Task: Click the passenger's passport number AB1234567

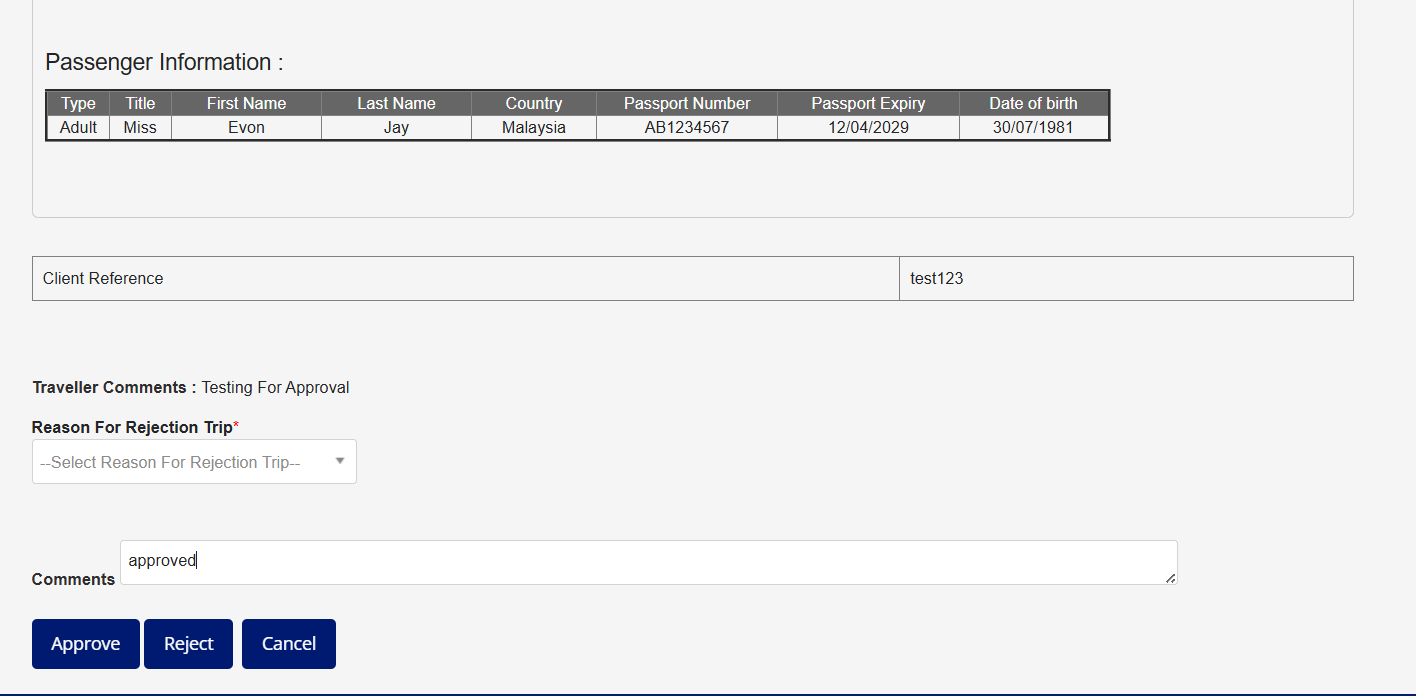Action: [686, 127]
